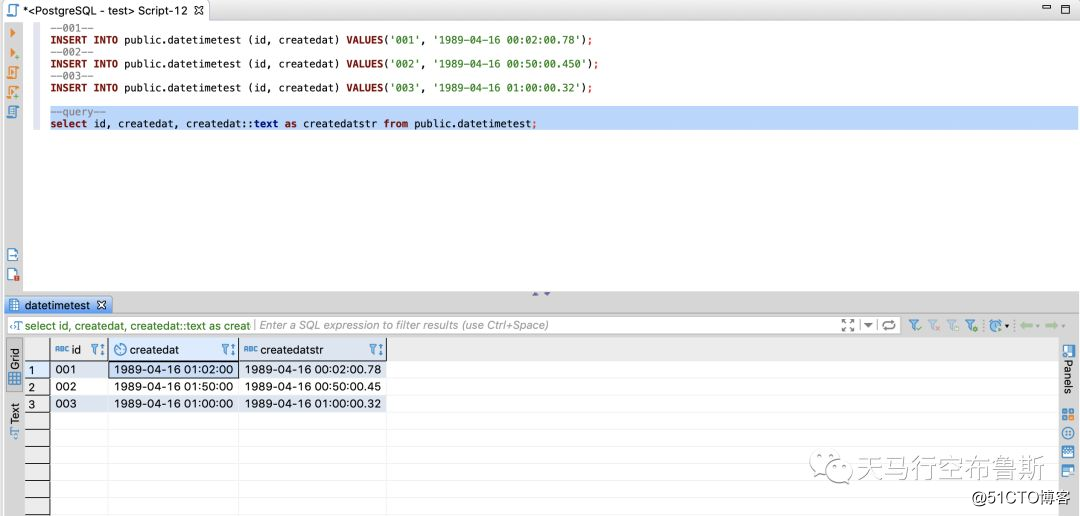1080x516 pixels.
Task: Remove all filters funnel with red X
Action: pos(934,325)
